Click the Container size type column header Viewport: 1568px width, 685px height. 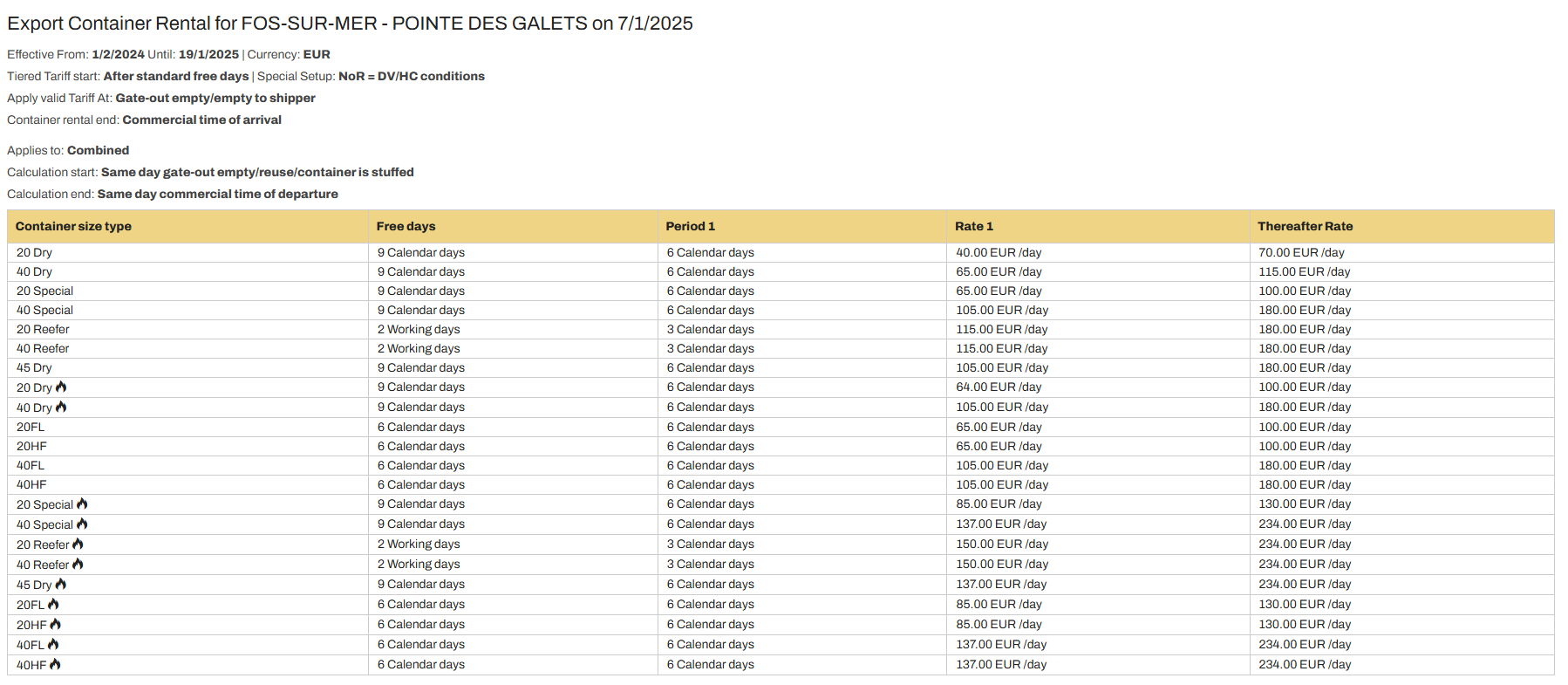coord(73,226)
